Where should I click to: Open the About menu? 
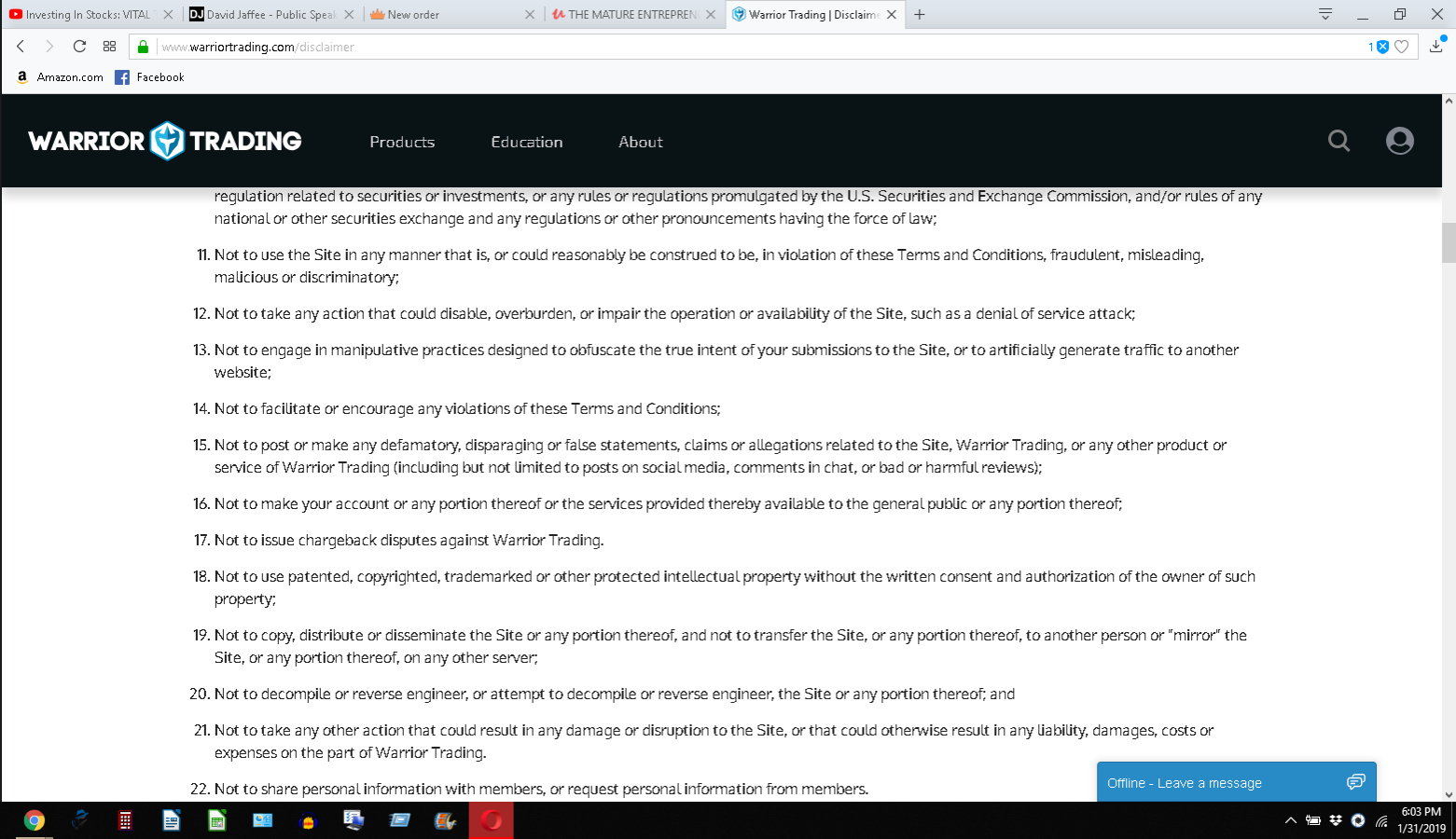[641, 142]
